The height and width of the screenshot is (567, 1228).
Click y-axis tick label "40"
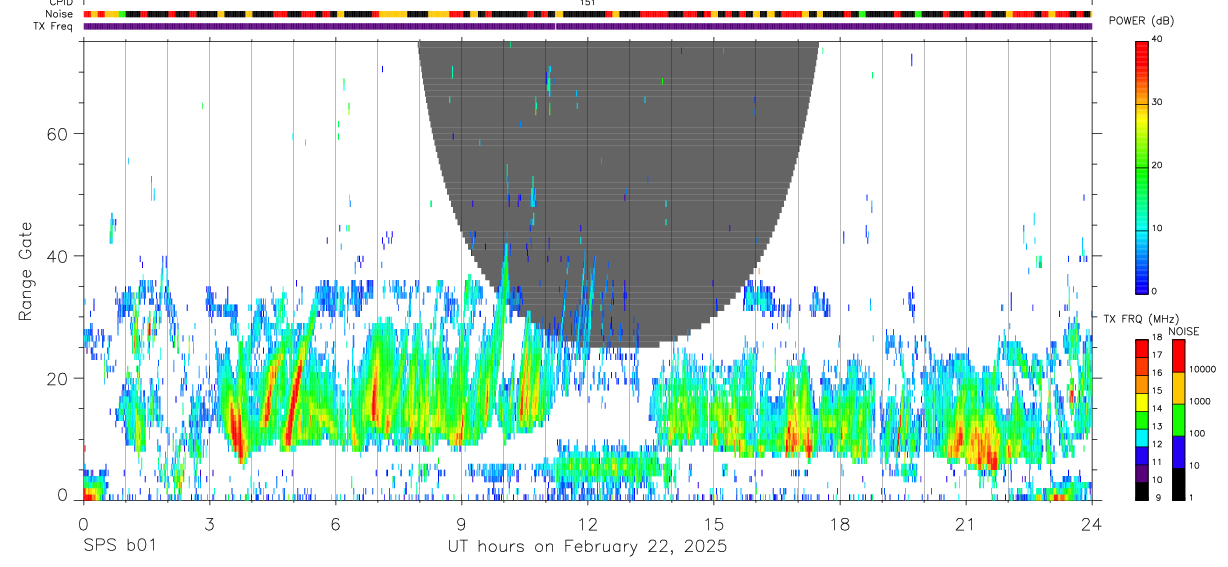(x=58, y=256)
